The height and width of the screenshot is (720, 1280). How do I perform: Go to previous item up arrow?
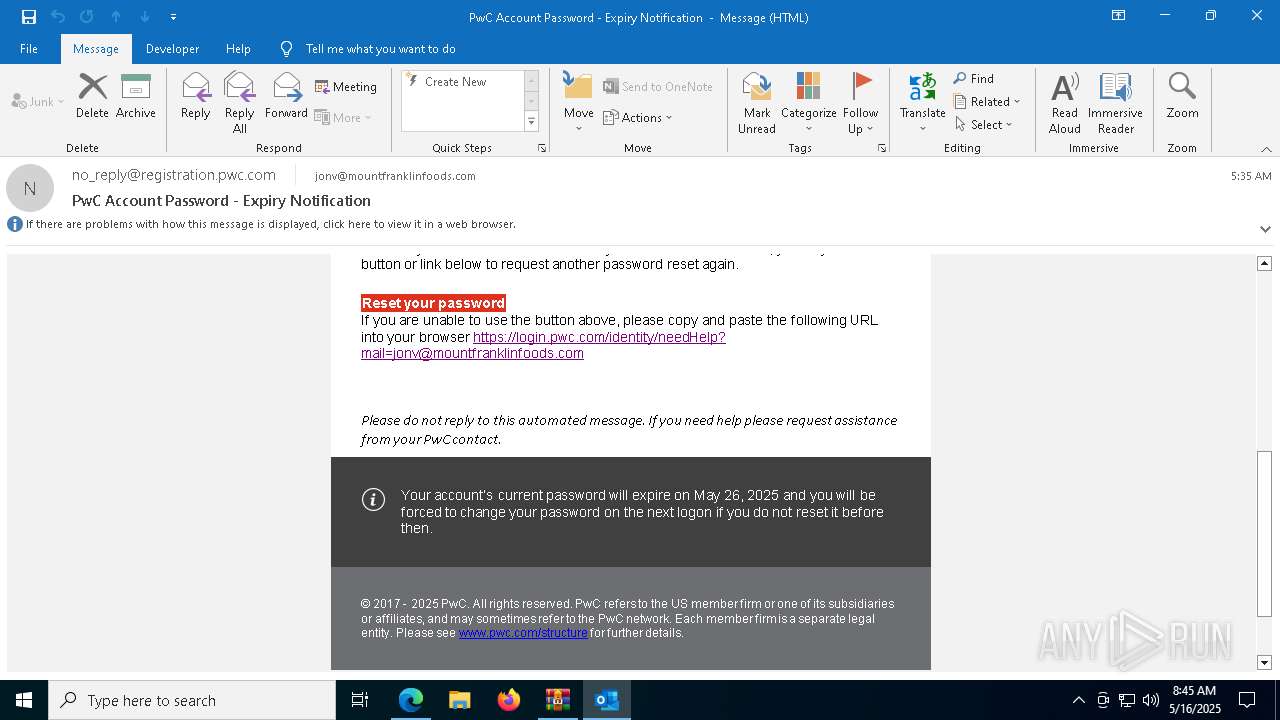[x=116, y=17]
